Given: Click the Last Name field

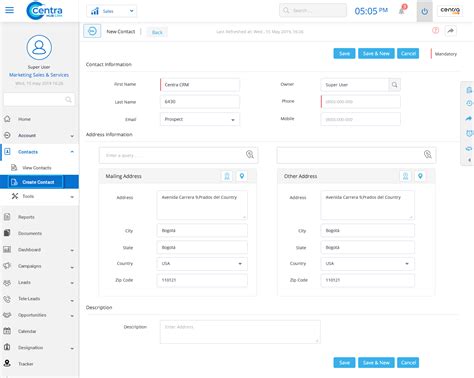Looking at the screenshot, I should click(200, 102).
